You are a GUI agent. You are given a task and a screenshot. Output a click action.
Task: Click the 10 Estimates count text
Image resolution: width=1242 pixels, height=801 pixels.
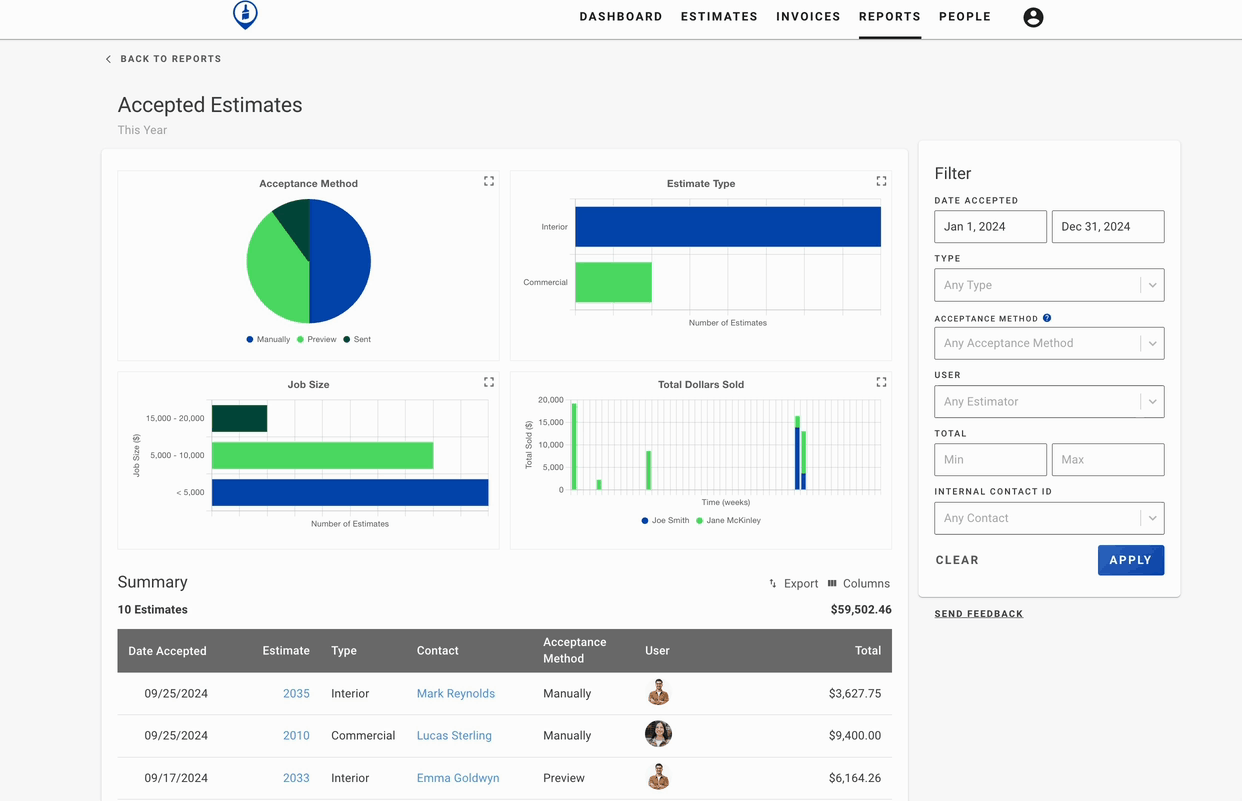click(x=153, y=609)
